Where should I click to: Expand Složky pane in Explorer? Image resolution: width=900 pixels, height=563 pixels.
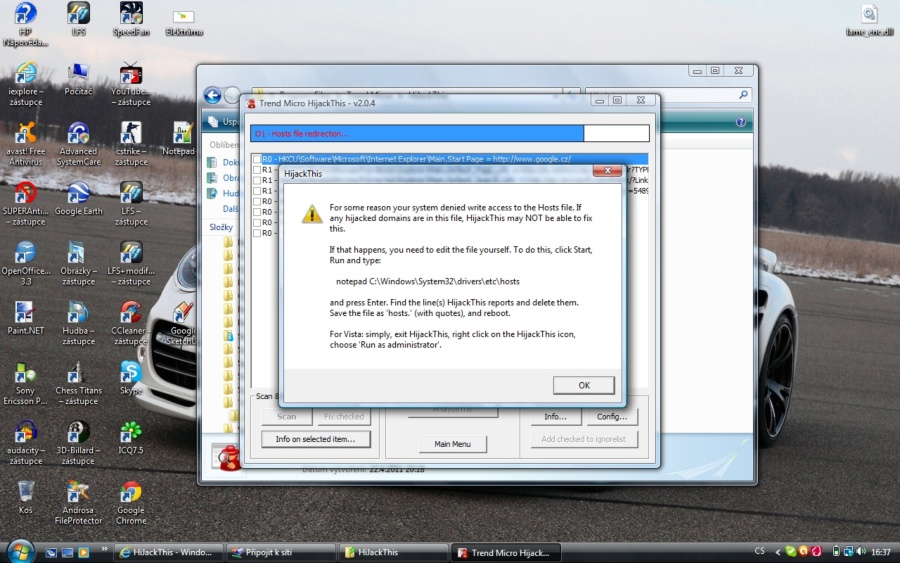(x=221, y=227)
